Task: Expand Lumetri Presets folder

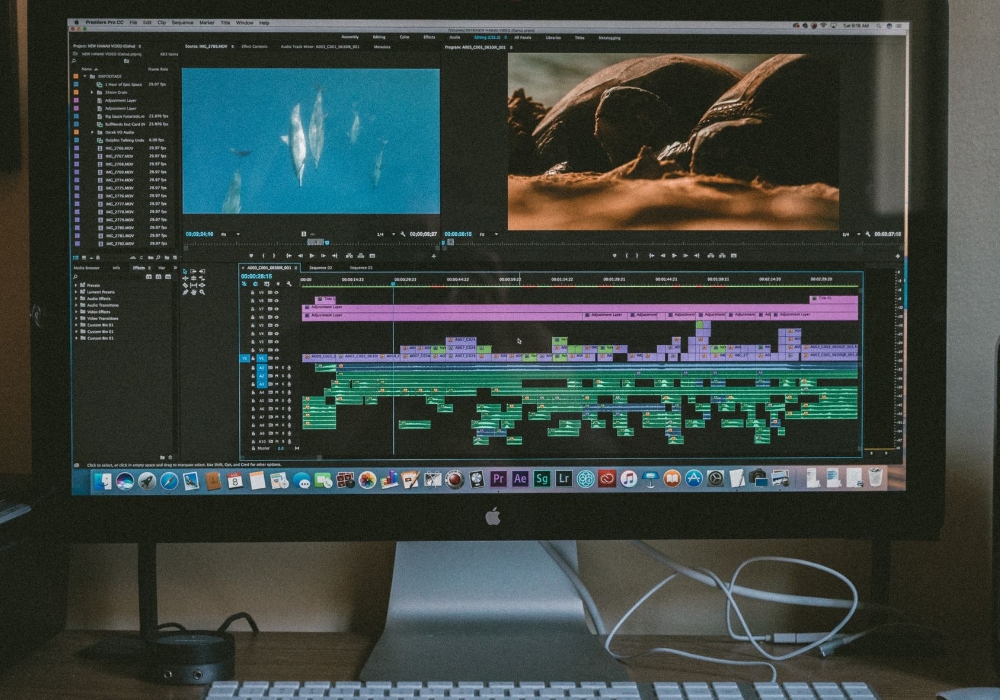Action: tap(76, 292)
